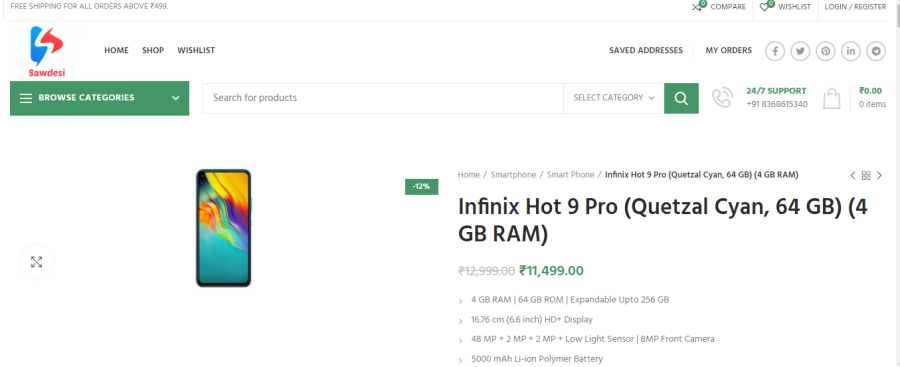Viewport: 900px width, 367px height.
Task: Click the 24/7 SUPPORT label
Action: coord(776,91)
